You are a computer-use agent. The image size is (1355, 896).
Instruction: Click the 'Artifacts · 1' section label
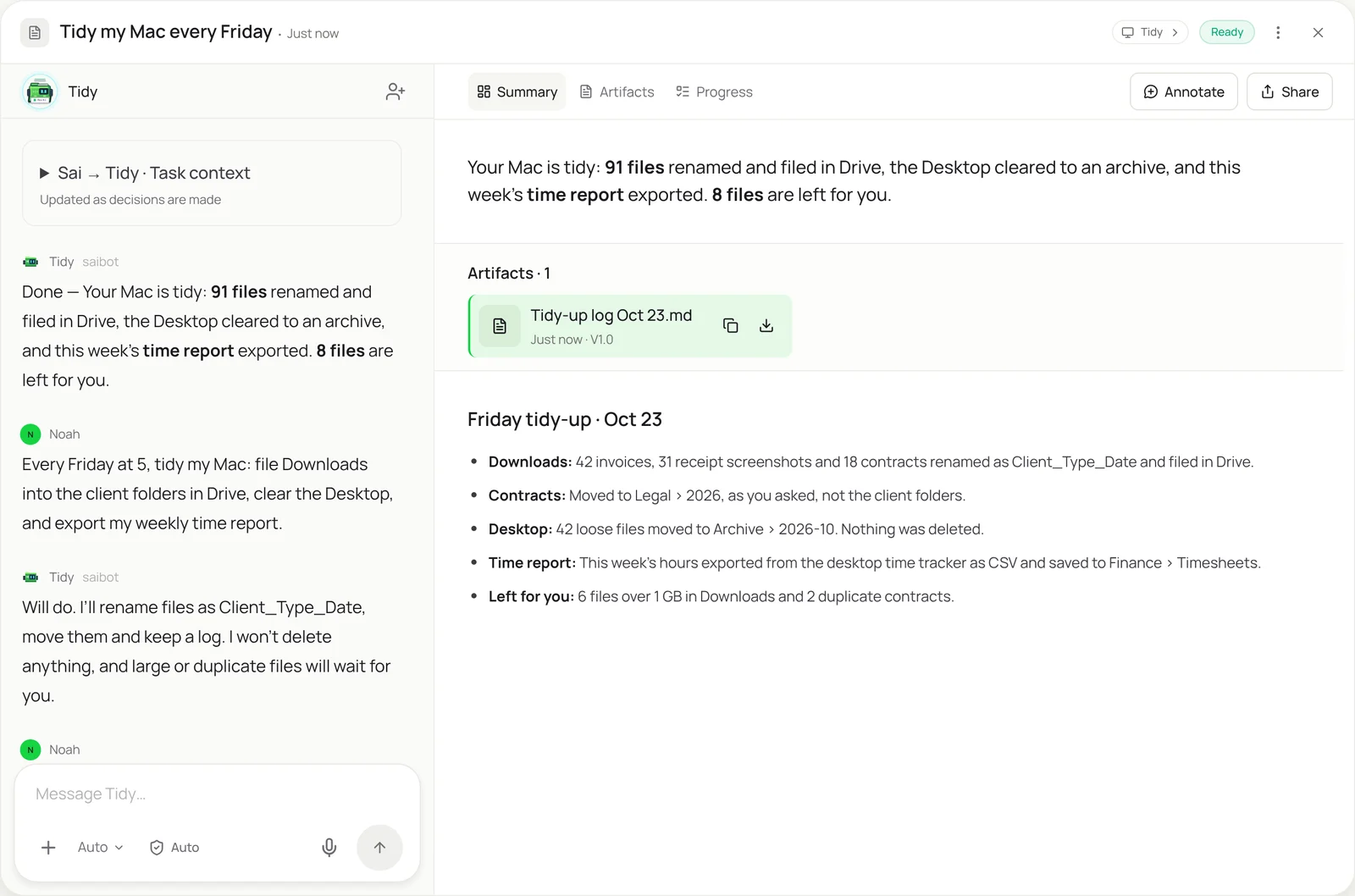[x=509, y=274]
